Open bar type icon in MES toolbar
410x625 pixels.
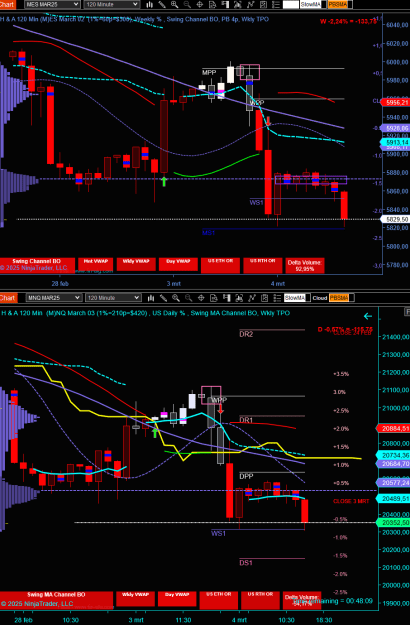pos(150,5)
